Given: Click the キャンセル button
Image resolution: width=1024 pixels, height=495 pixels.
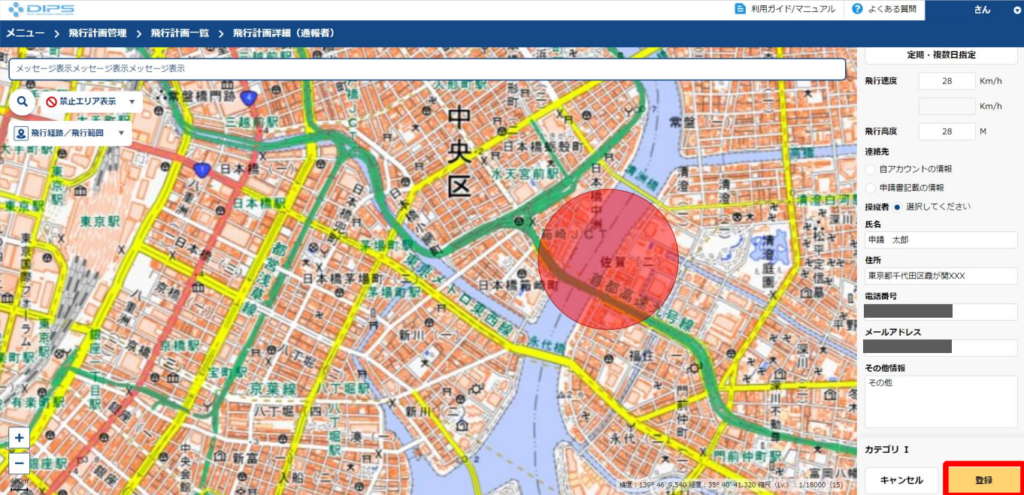Looking at the screenshot, I should click(x=901, y=480).
